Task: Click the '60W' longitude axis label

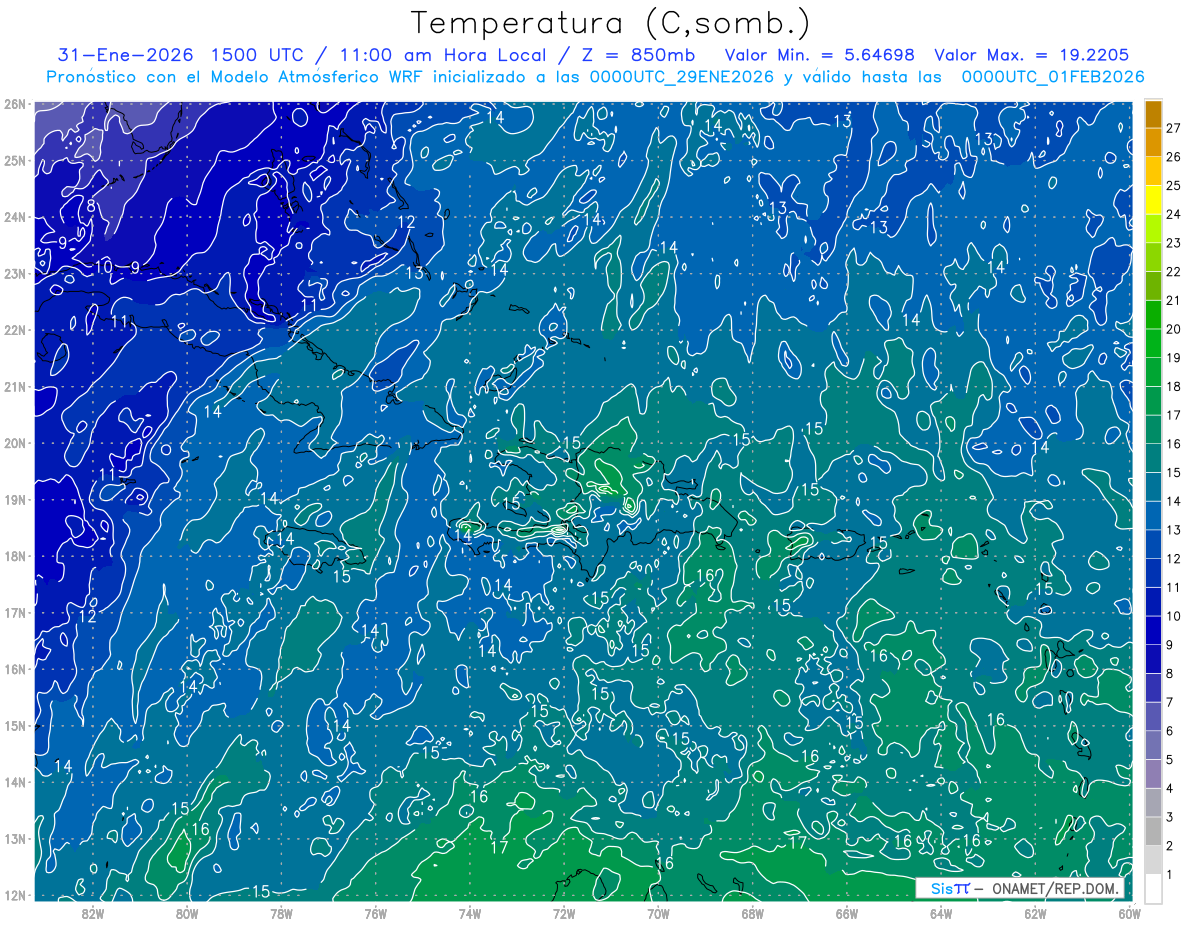Action: pos(1128,913)
